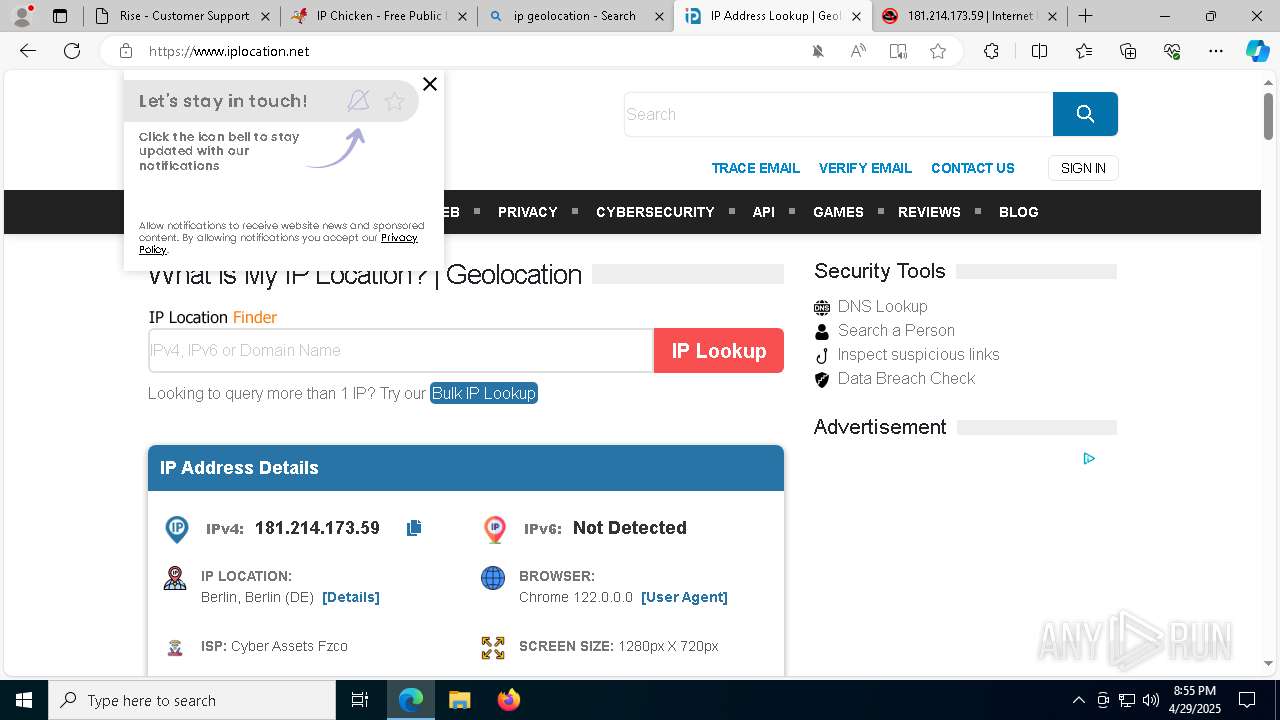The width and height of the screenshot is (1280, 720).
Task: Click the AdChoices icon in advertisement
Action: (1089, 458)
